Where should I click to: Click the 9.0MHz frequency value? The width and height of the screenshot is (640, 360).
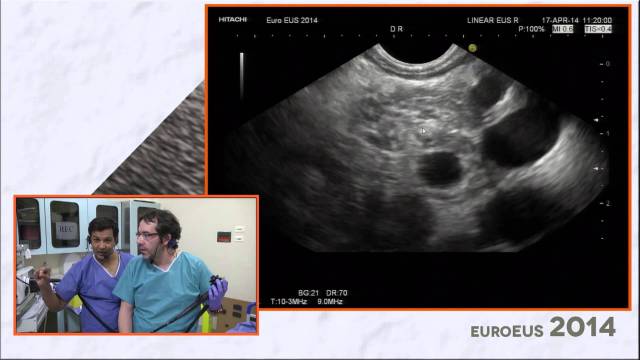click(330, 302)
